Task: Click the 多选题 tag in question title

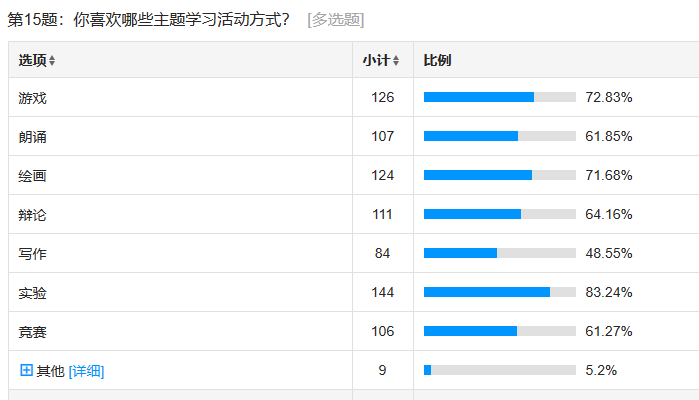Action: (336, 20)
